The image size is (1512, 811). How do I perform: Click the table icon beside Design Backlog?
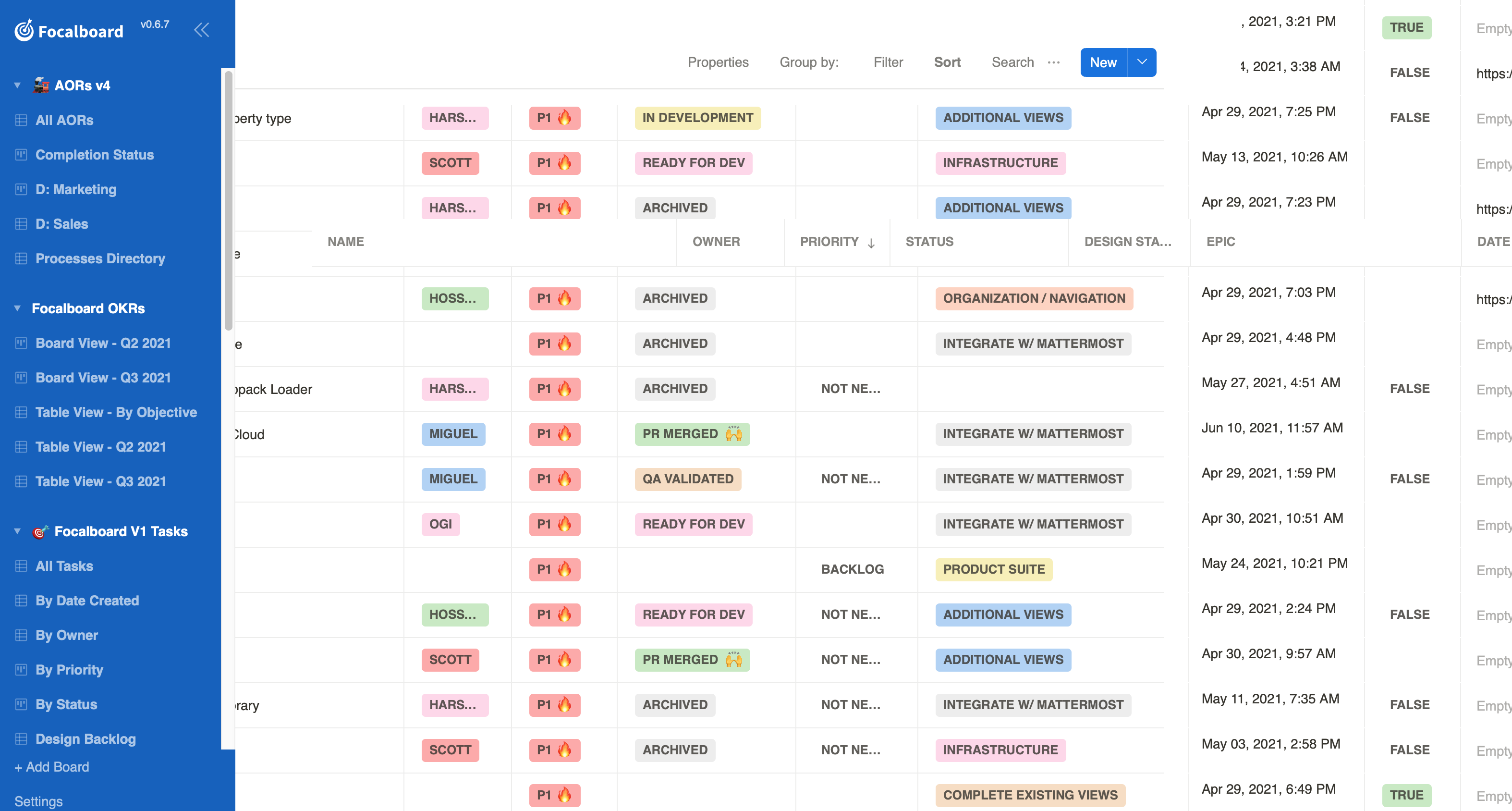(x=21, y=739)
